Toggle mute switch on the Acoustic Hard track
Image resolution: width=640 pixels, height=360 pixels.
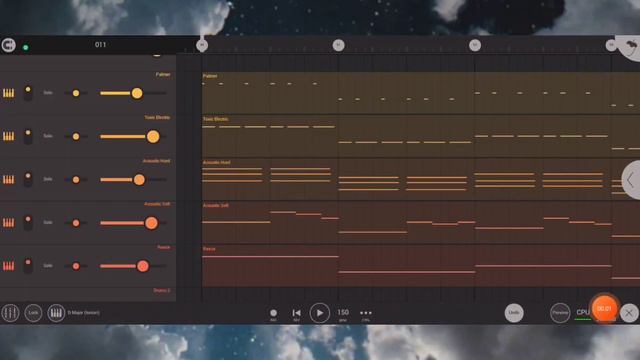pos(28,180)
